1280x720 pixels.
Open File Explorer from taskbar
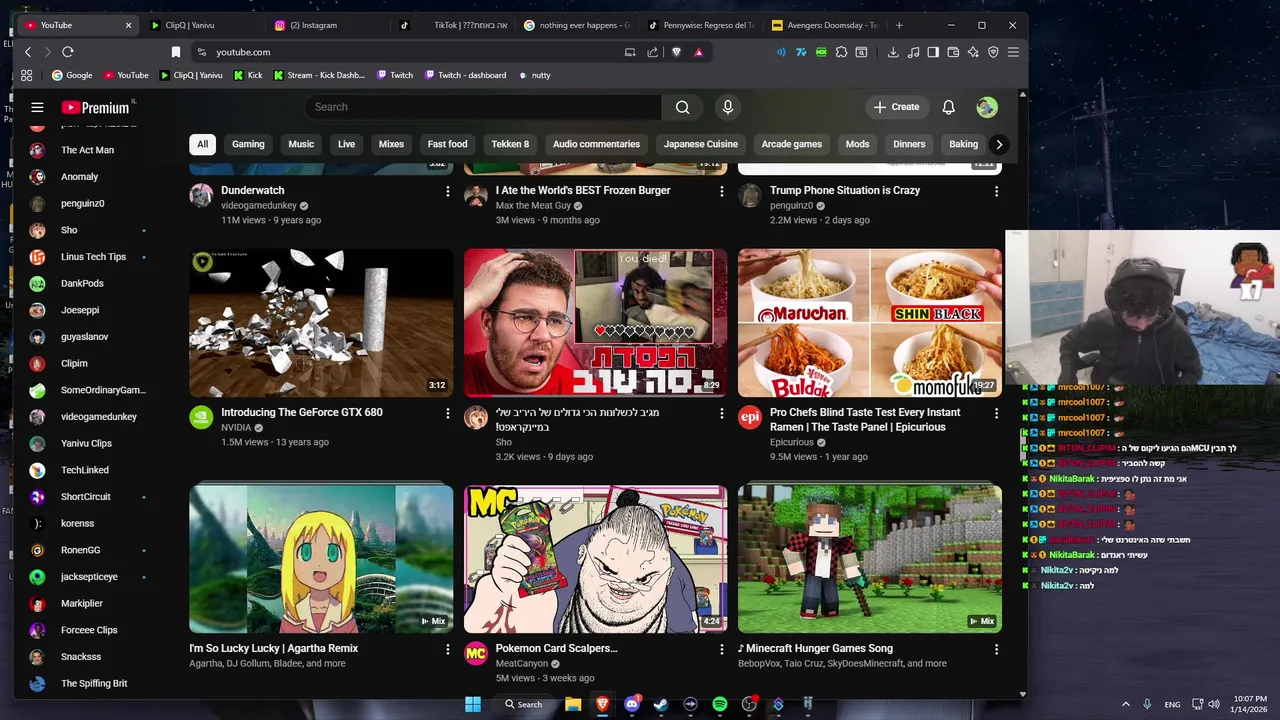click(x=573, y=704)
